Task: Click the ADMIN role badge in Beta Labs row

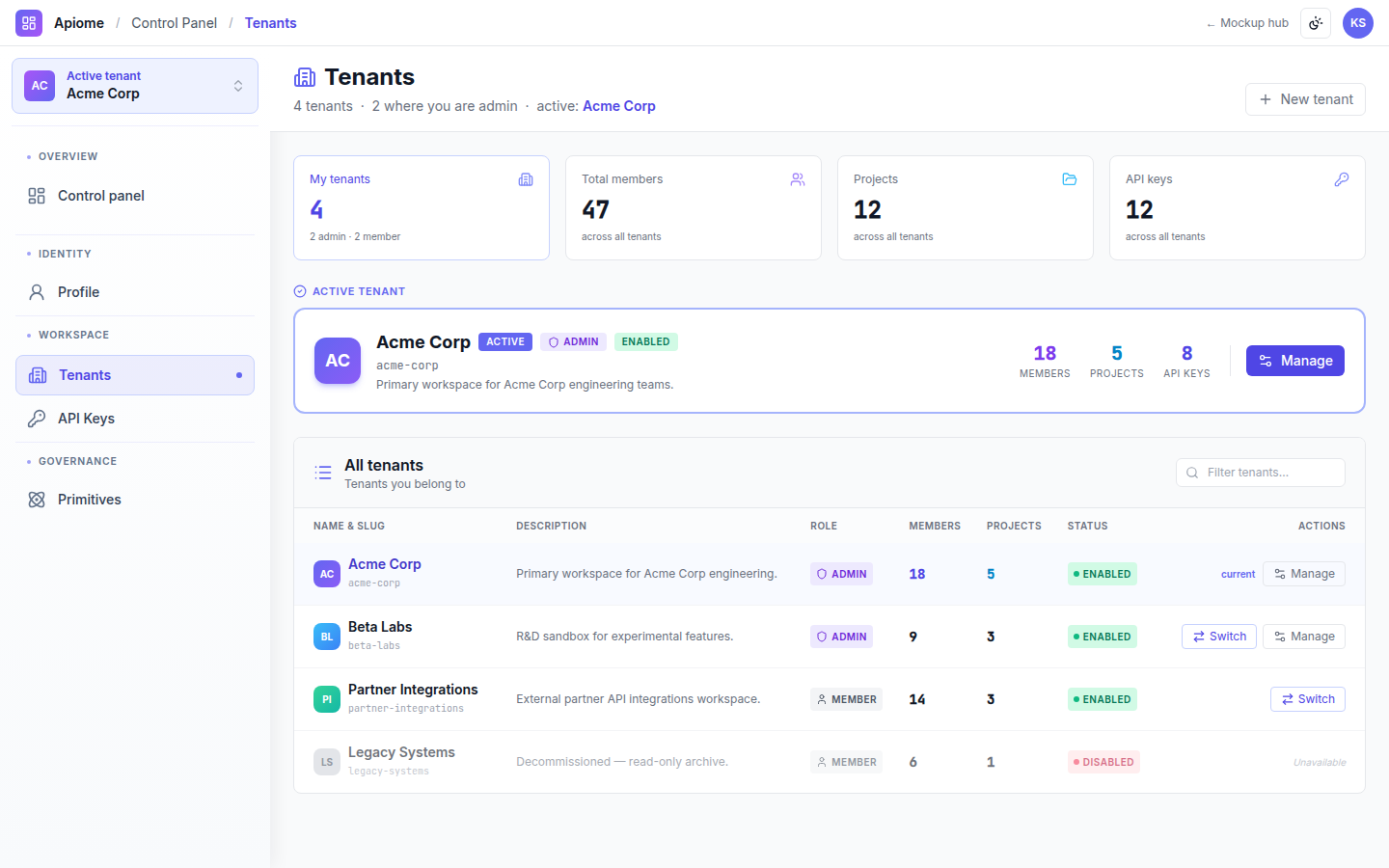Action: (841, 637)
